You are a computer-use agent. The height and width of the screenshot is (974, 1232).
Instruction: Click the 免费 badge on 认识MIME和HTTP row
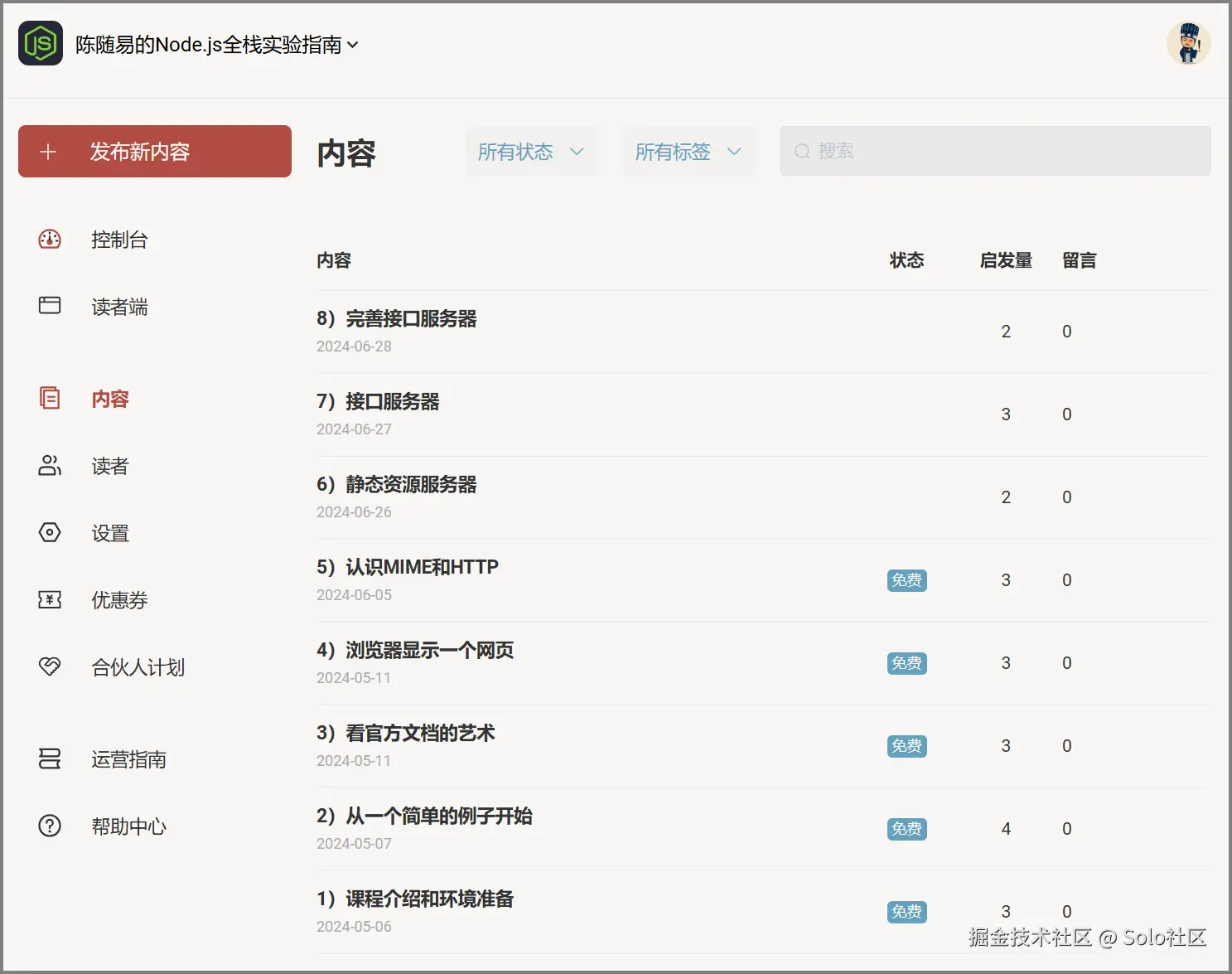pos(906,580)
